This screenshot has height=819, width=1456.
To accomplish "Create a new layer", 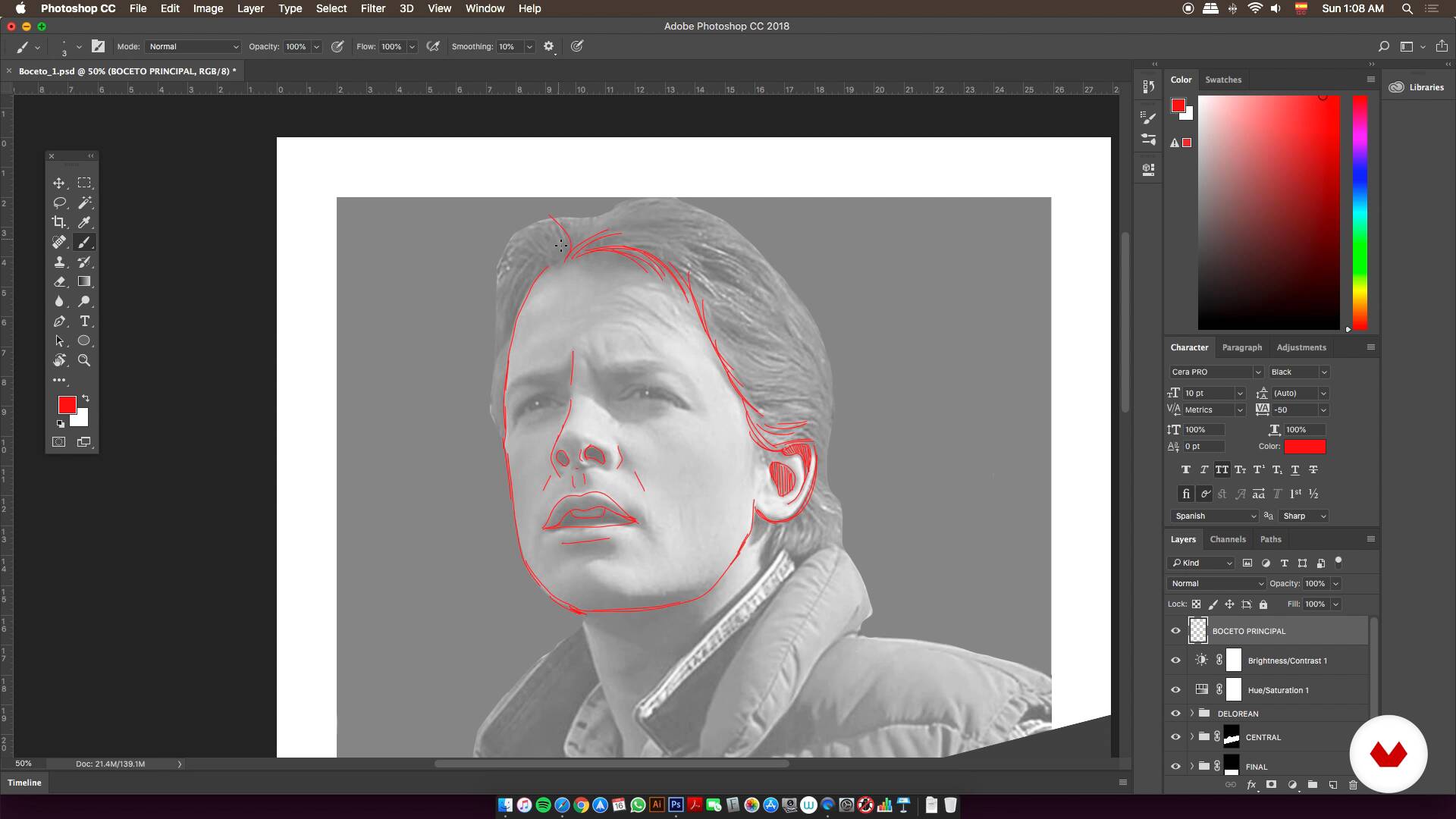I will click(x=1332, y=785).
